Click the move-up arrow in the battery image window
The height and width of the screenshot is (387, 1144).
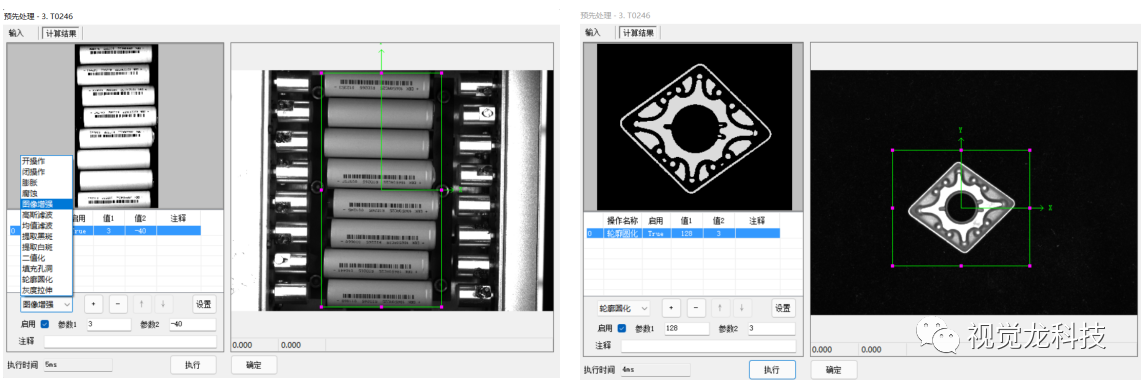coord(142,303)
